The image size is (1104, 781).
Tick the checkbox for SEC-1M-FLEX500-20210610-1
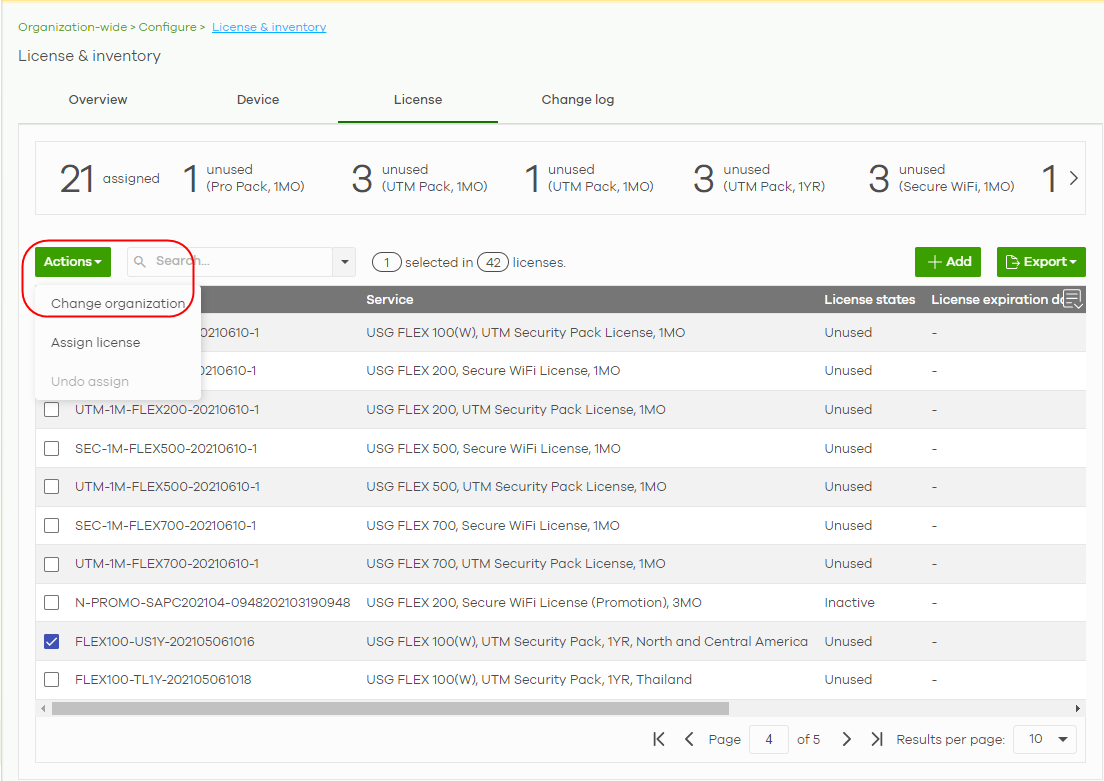click(51, 449)
